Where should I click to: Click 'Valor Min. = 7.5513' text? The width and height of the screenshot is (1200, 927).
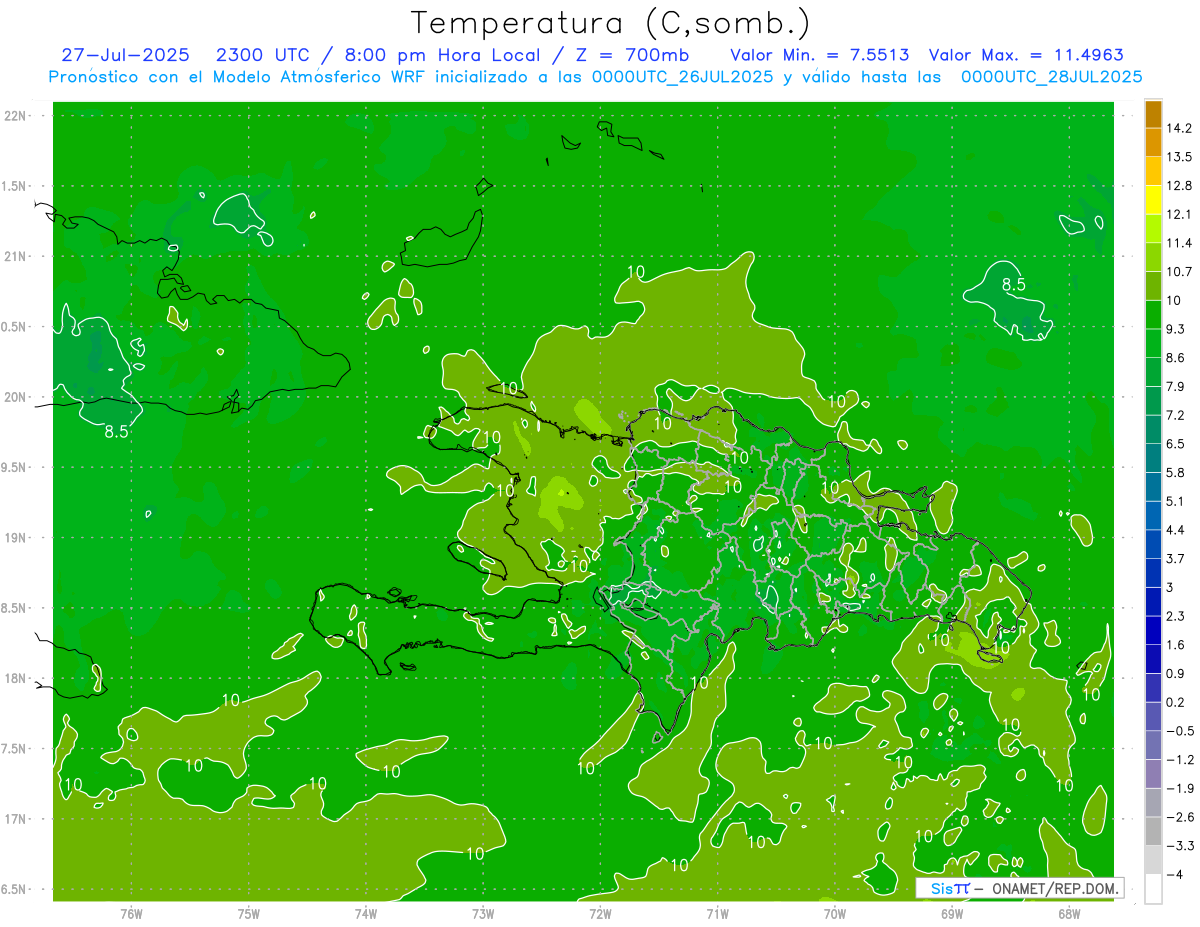tap(820, 55)
